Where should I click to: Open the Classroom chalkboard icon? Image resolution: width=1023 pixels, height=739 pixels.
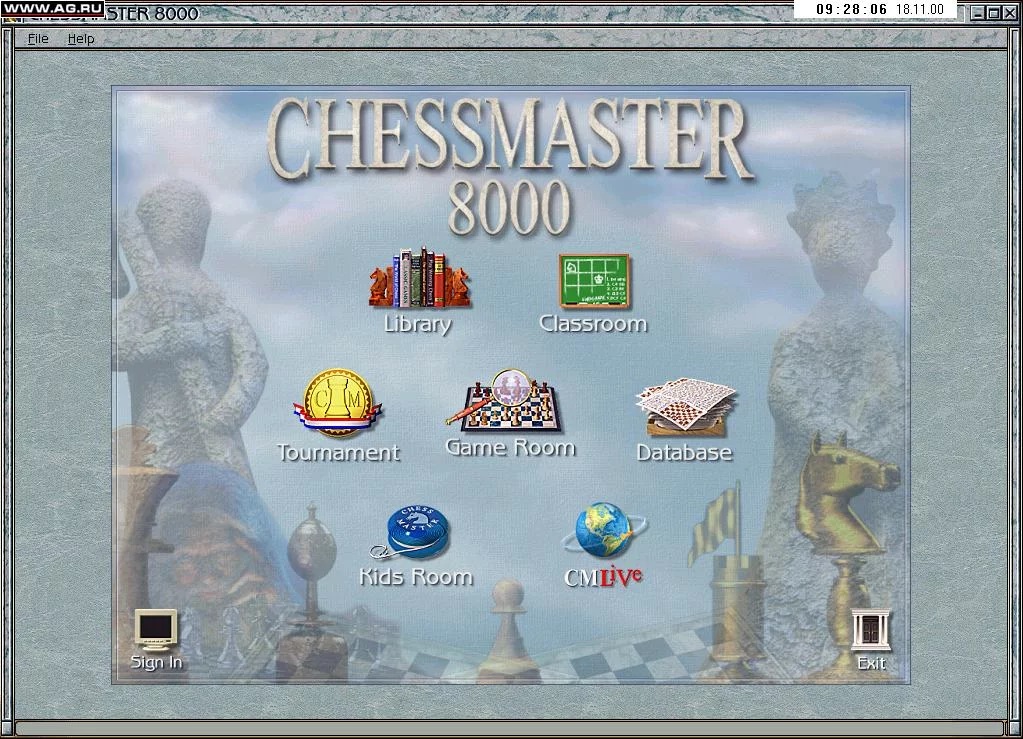pyautogui.click(x=594, y=281)
